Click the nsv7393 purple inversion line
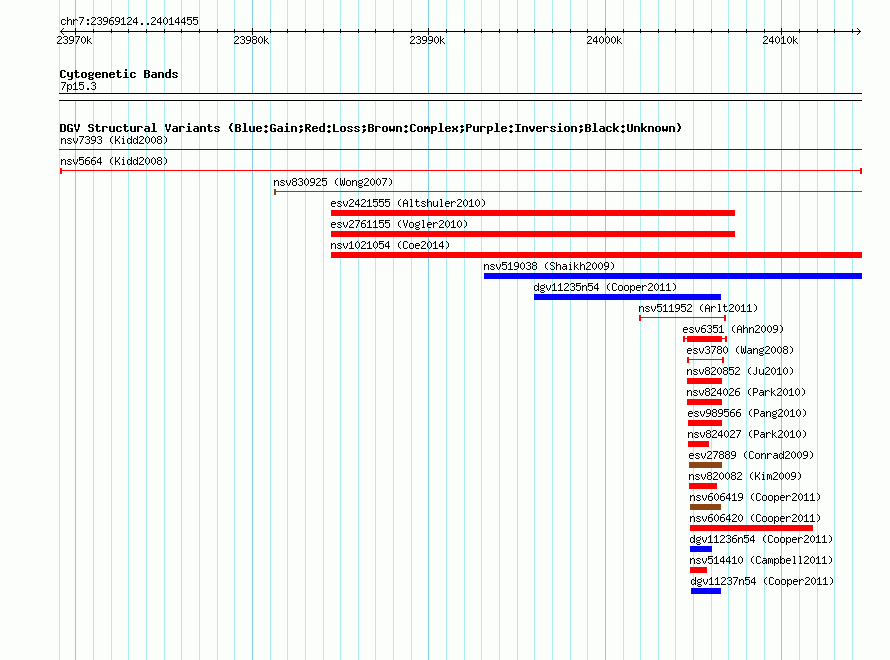Viewport: 890px width, 660px height. tap(461, 150)
